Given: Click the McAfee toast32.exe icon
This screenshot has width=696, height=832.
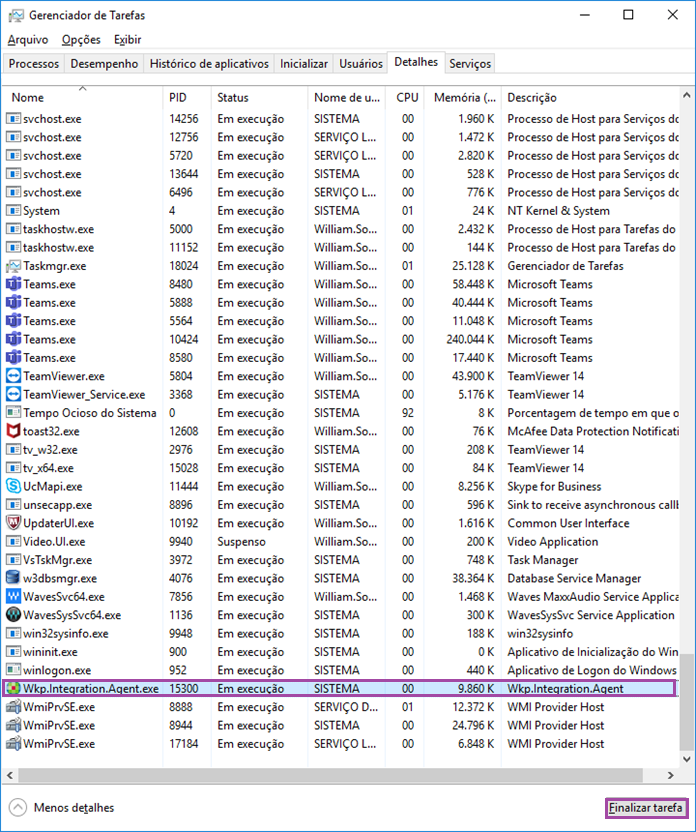Looking at the screenshot, I should (x=13, y=431).
